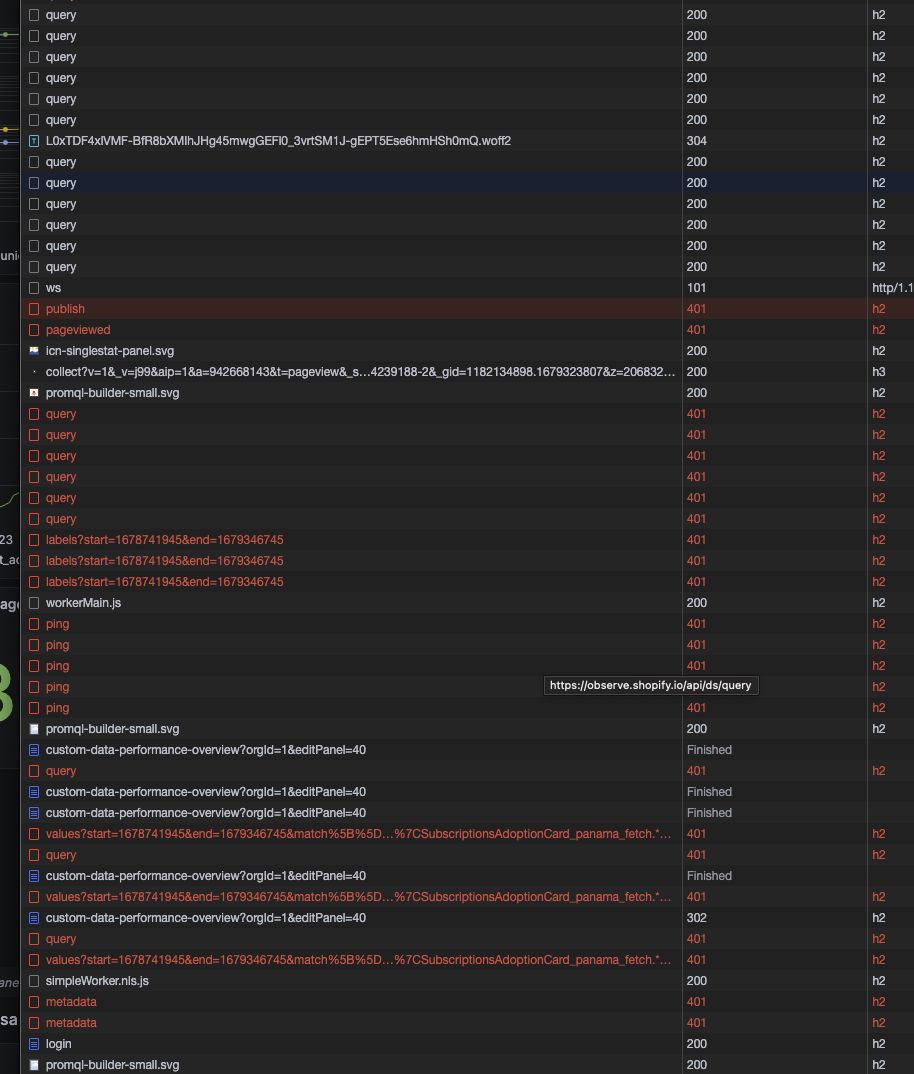Click the blue icon beside a custom-data-performance-overview request
The width and height of the screenshot is (914, 1074).
click(x=33, y=749)
